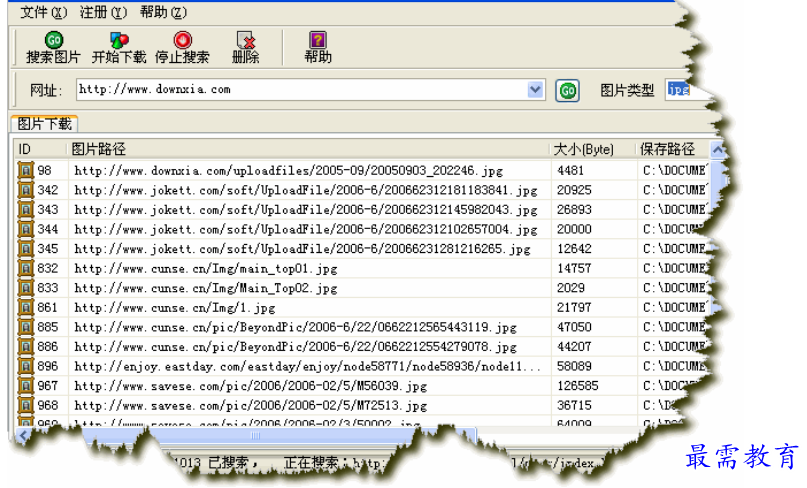The image size is (807, 488).
Task: Click the green GO button beside address
Action: coord(567,90)
